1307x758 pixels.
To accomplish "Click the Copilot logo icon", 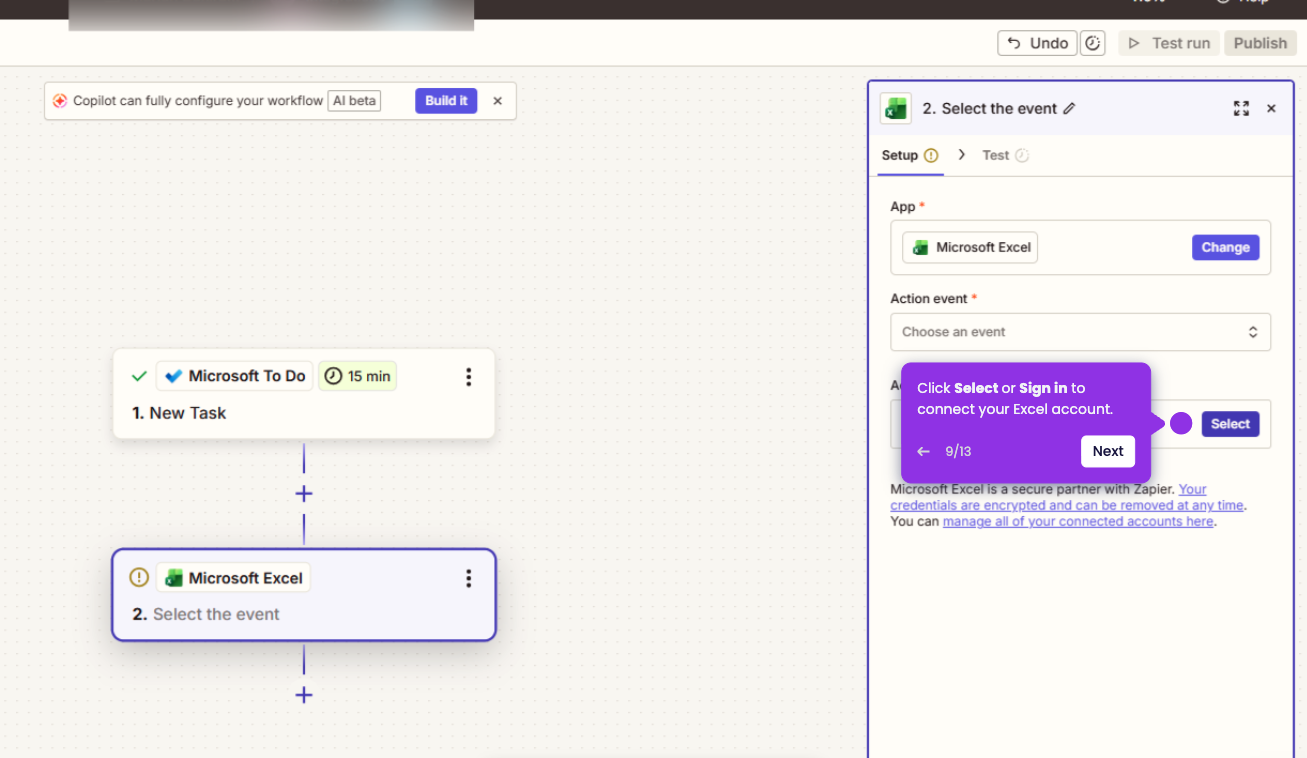I will [60, 101].
